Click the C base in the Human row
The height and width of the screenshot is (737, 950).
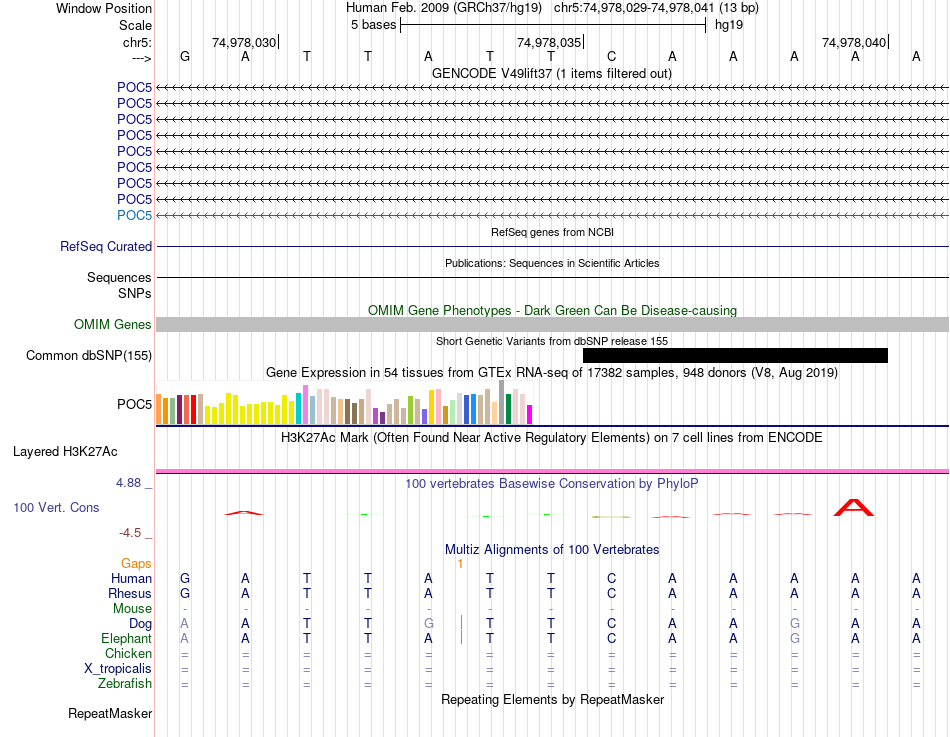(x=611, y=578)
